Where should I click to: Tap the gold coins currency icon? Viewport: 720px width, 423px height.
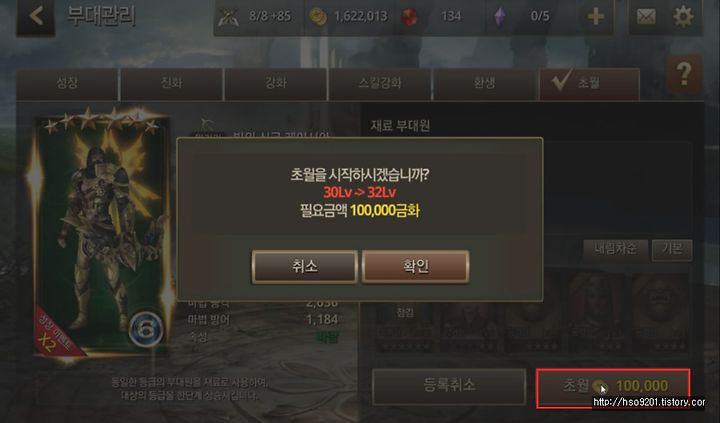click(318, 17)
